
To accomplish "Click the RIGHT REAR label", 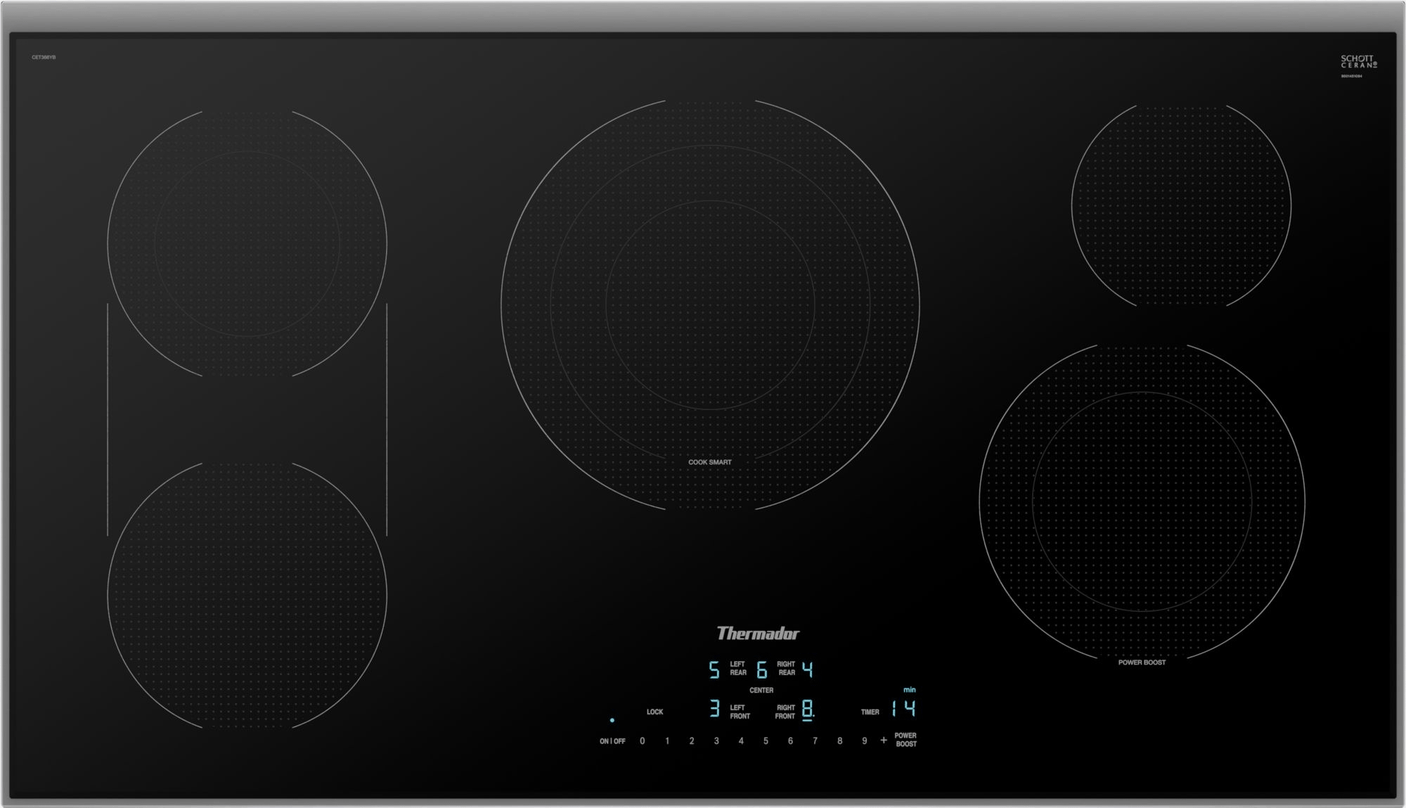I will pos(786,668).
